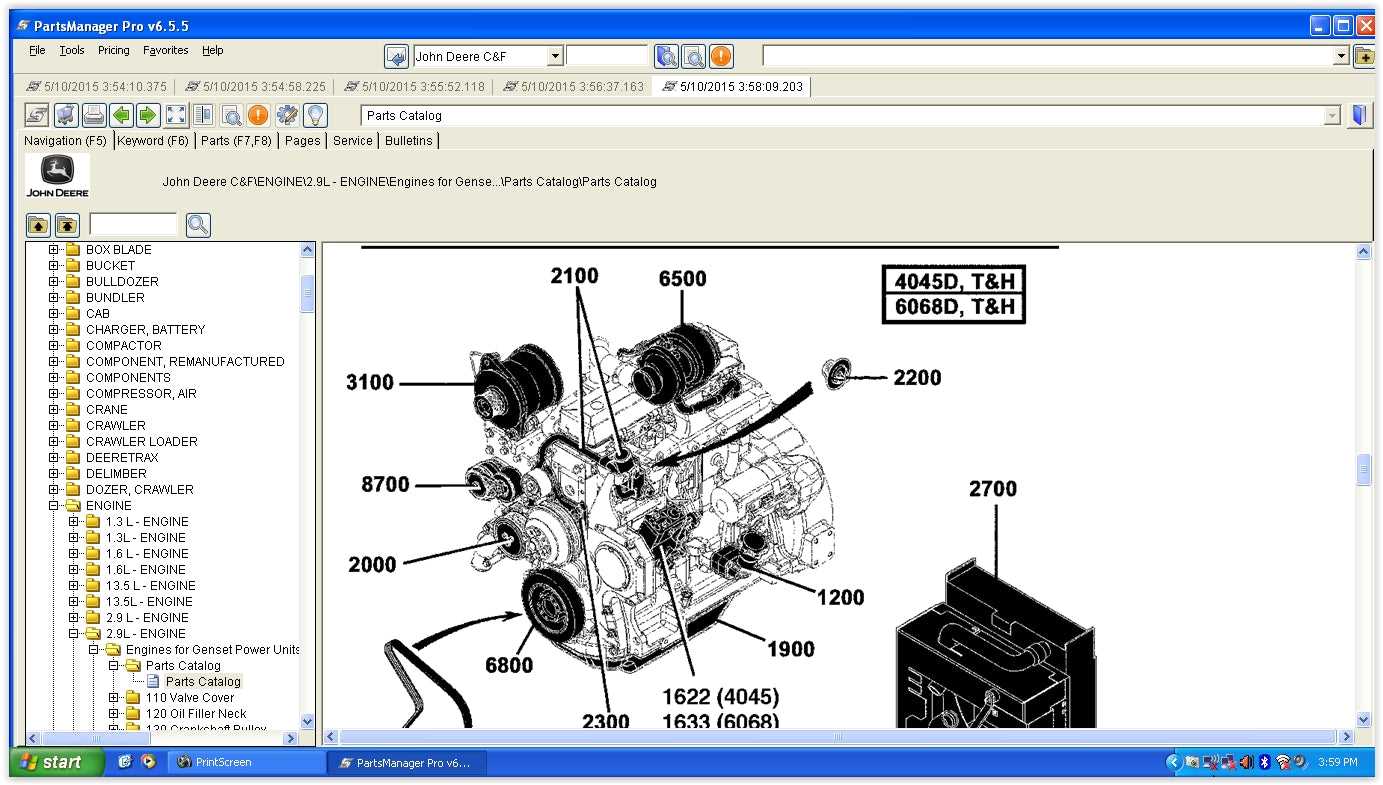Image resolution: width=1383 pixels, height=785 pixels.
Task: Click the second magnifier icon in the top toolbar
Action: click(693, 56)
